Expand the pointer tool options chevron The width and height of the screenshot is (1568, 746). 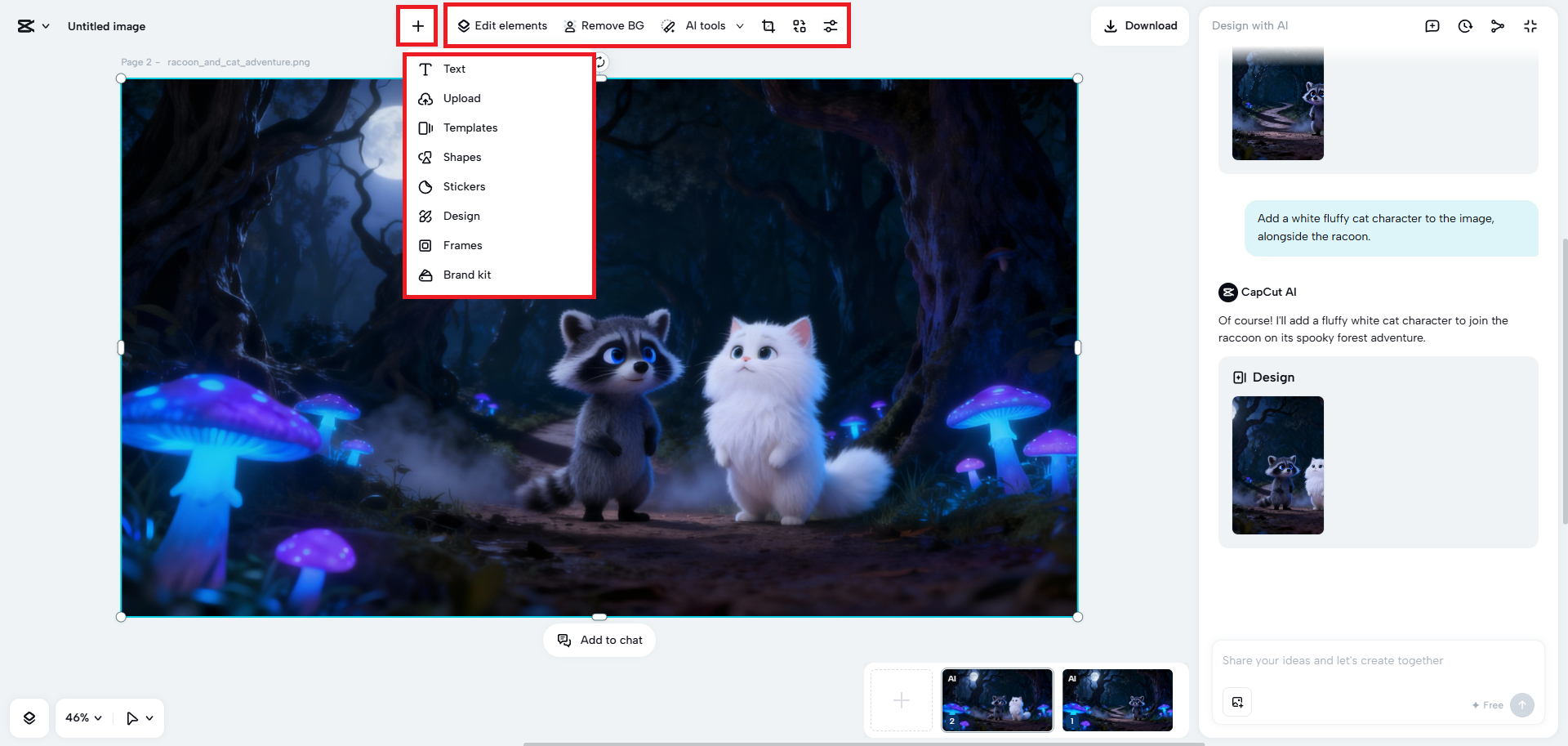pos(149,718)
